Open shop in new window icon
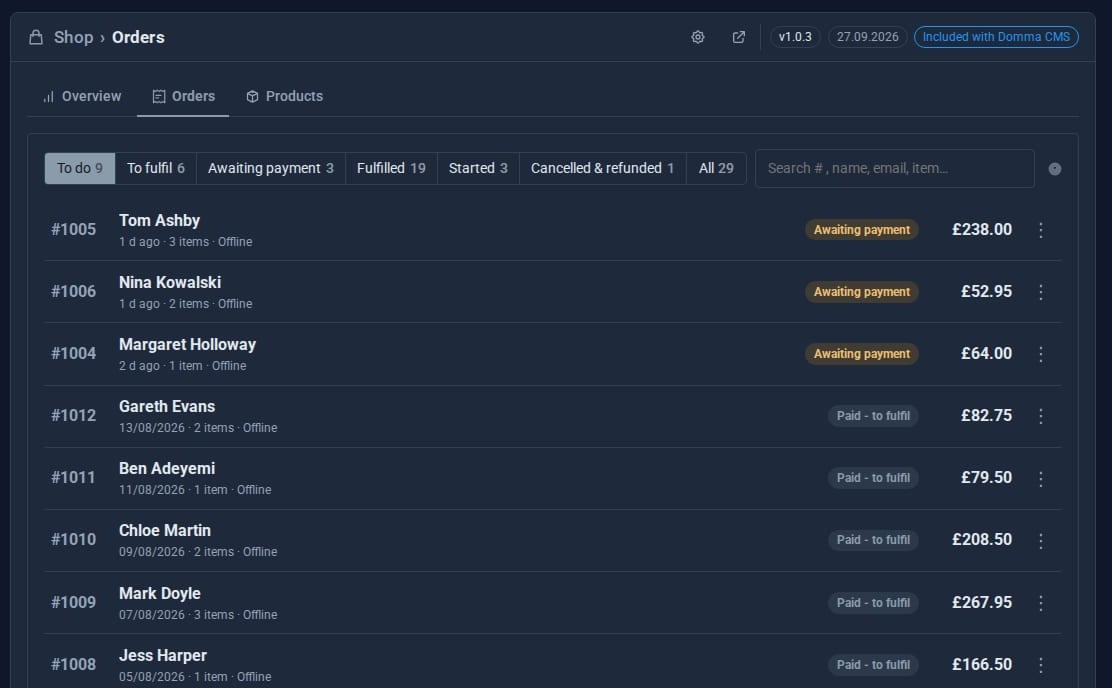 pos(738,37)
